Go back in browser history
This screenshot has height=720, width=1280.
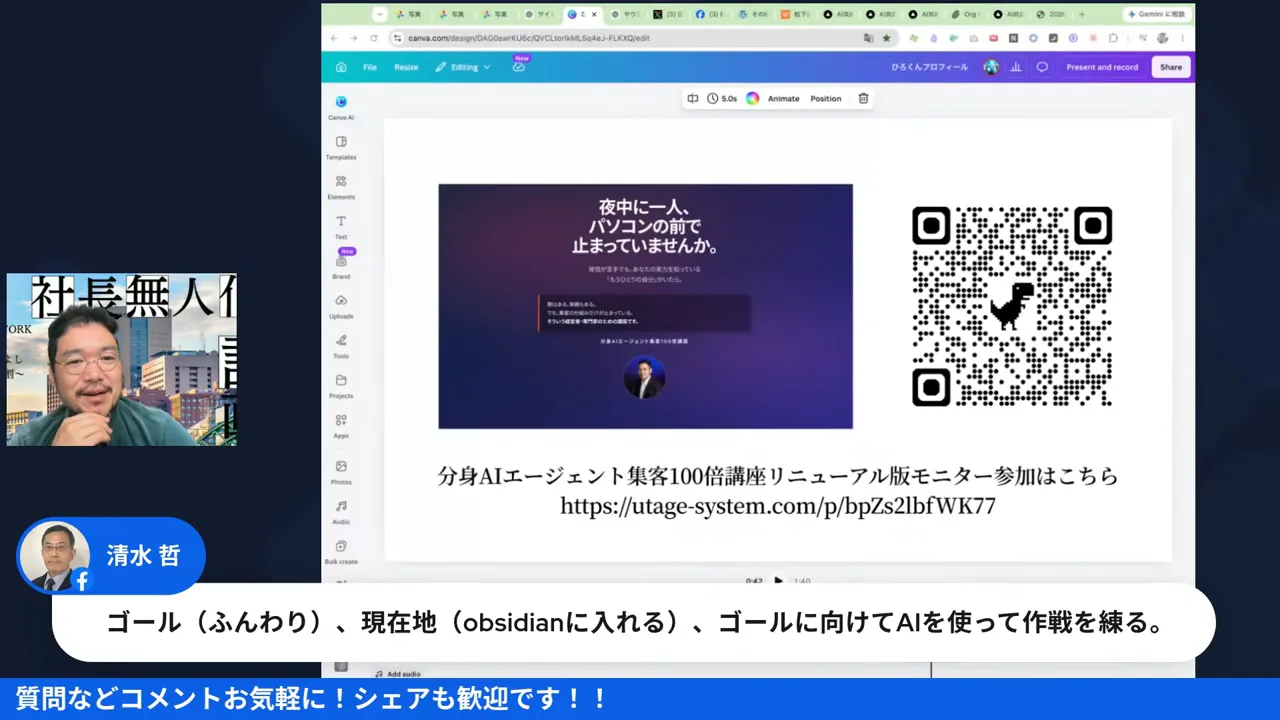[334, 38]
